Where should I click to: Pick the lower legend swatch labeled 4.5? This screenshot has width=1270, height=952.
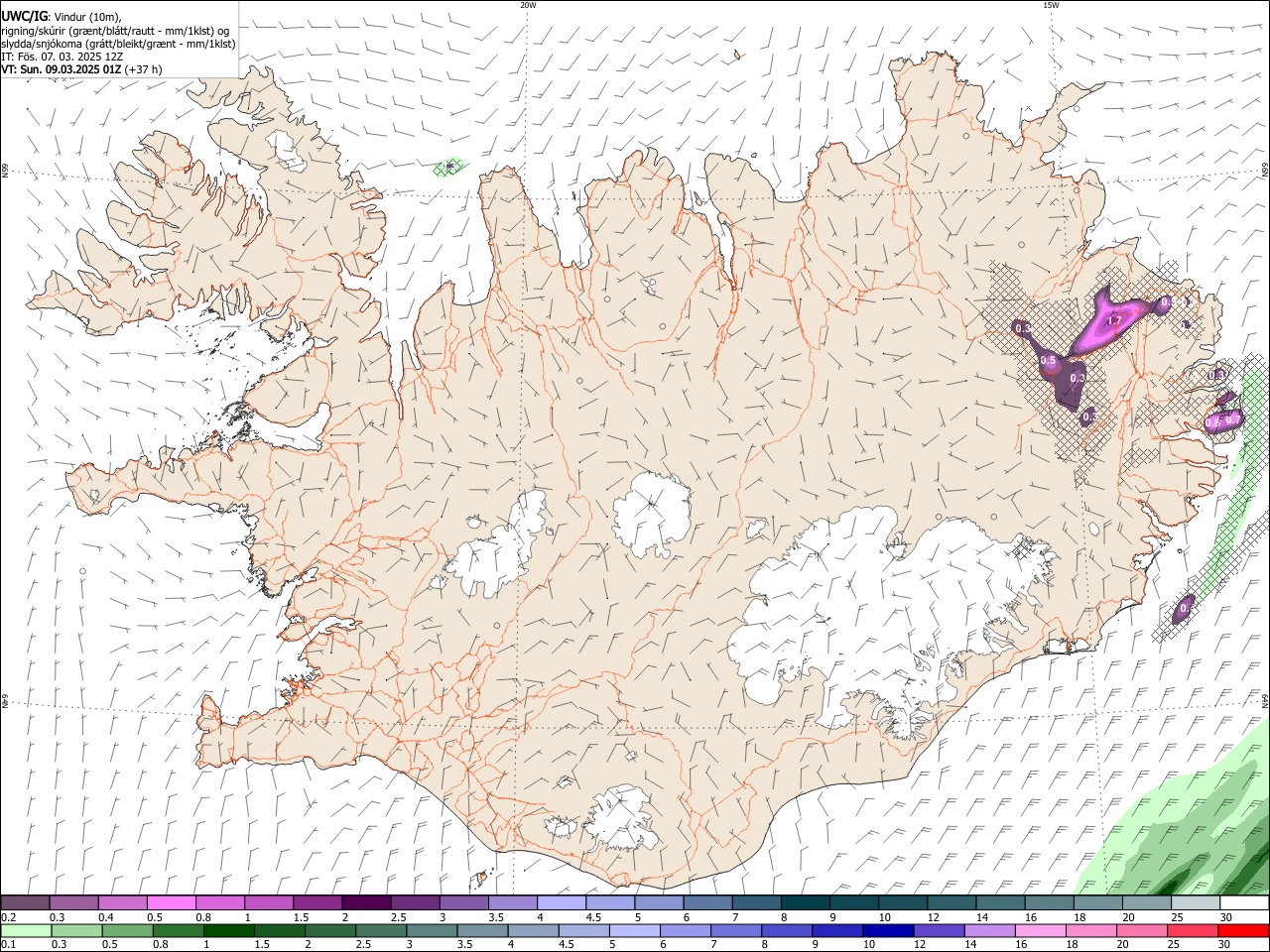click(x=583, y=930)
